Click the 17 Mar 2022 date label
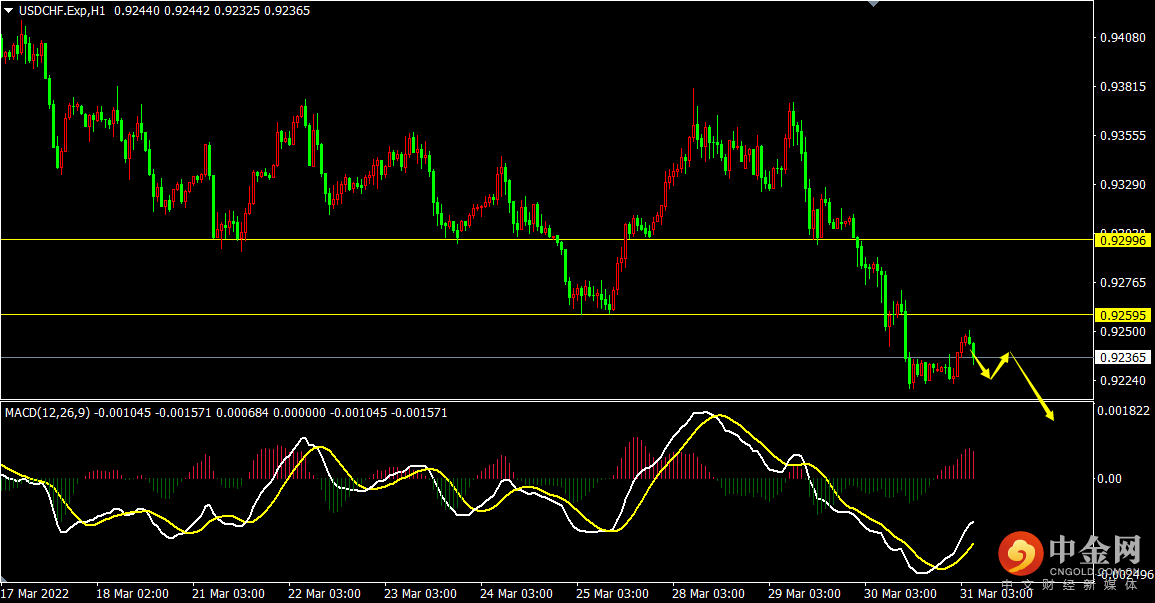Screen dimensions: 1155x603 (35, 593)
